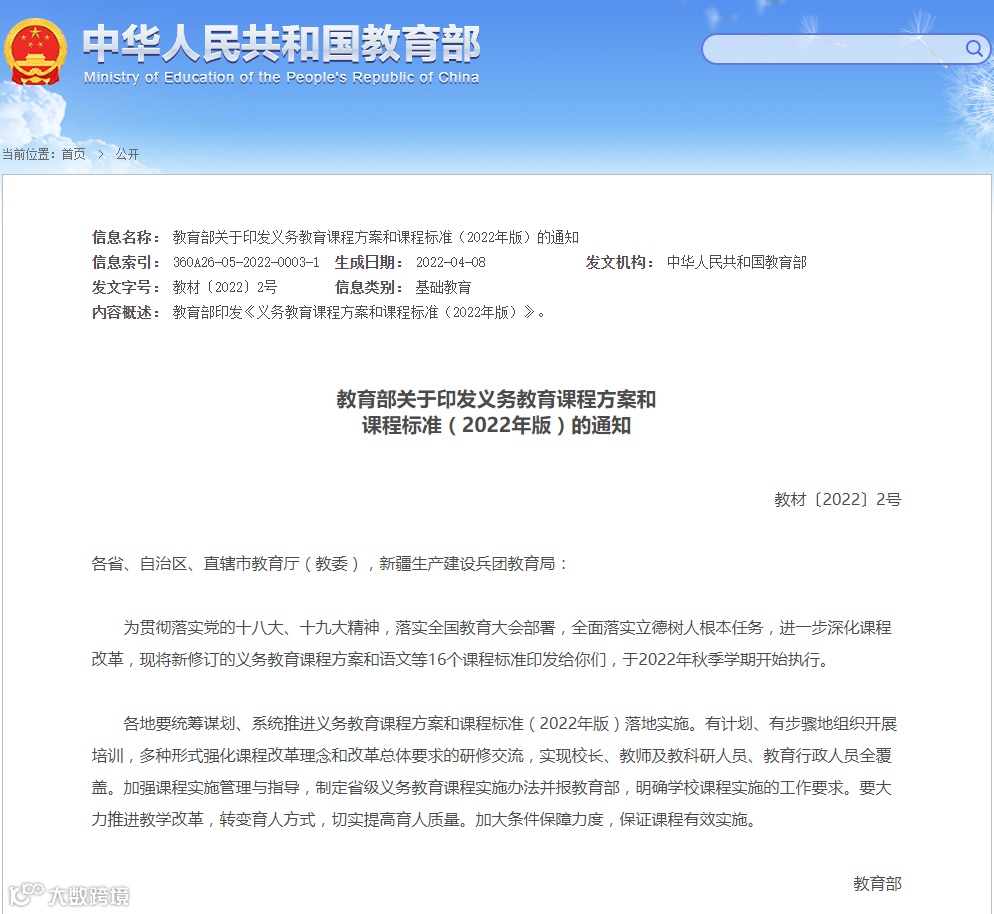This screenshot has width=994, height=914.
Task: Click the 教育部 signature at bottom
Action: pyautogui.click(x=877, y=884)
